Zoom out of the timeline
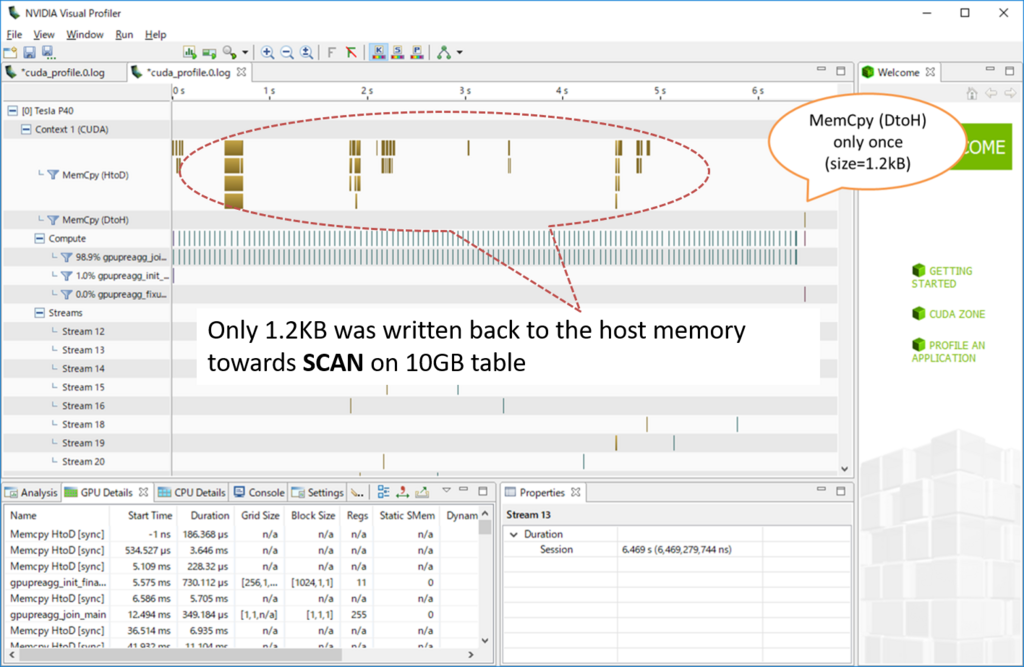1024x667 pixels. (x=287, y=53)
